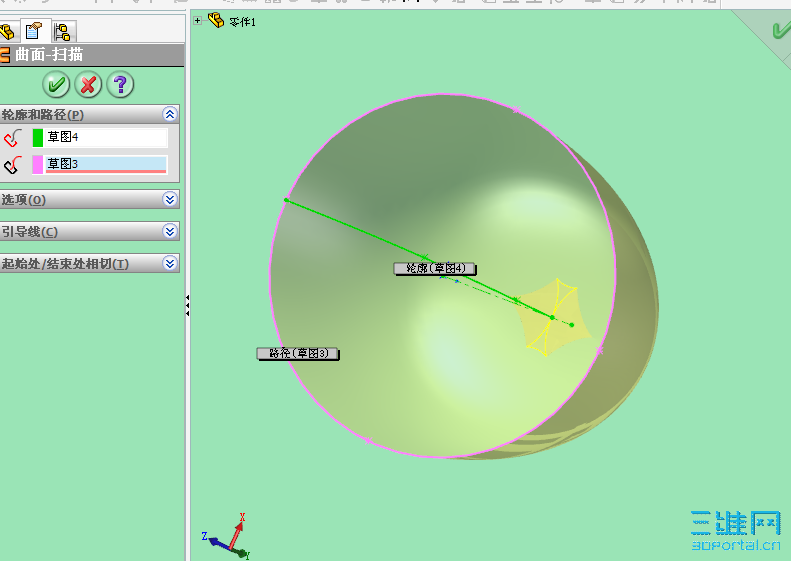791x561 pixels.
Task: Select the profile field containing 草图4
Action: pos(106,137)
